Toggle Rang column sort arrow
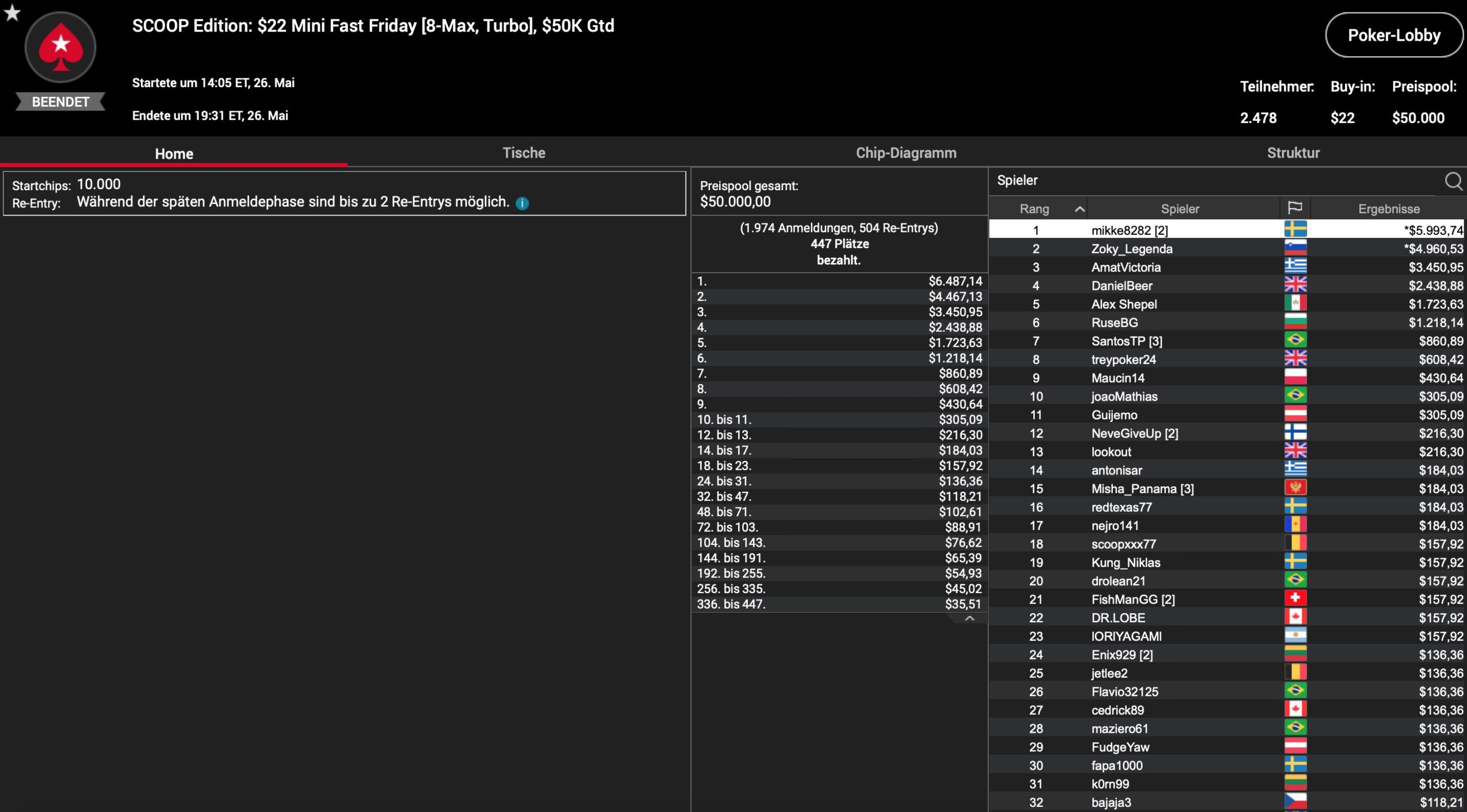This screenshot has width=1467, height=812. 1079,209
